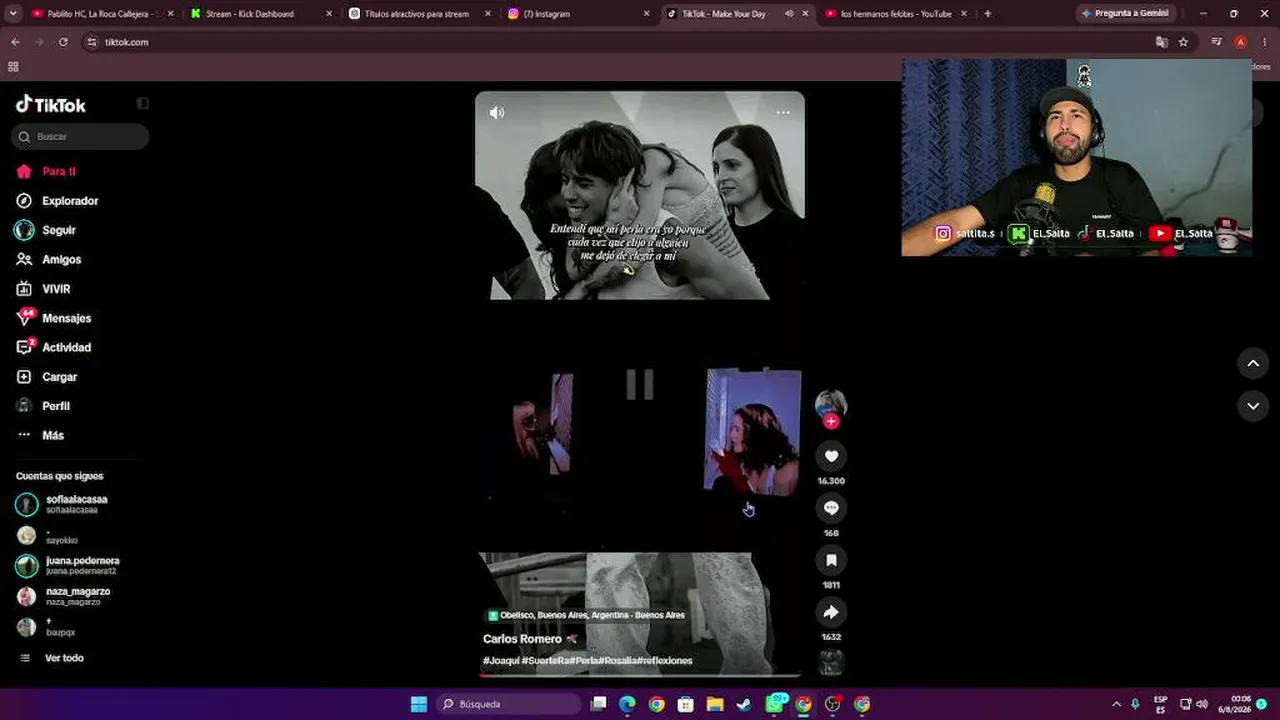The image size is (1280, 720).
Task: Open the media controls in Chrome toolbar
Action: (x=1217, y=42)
